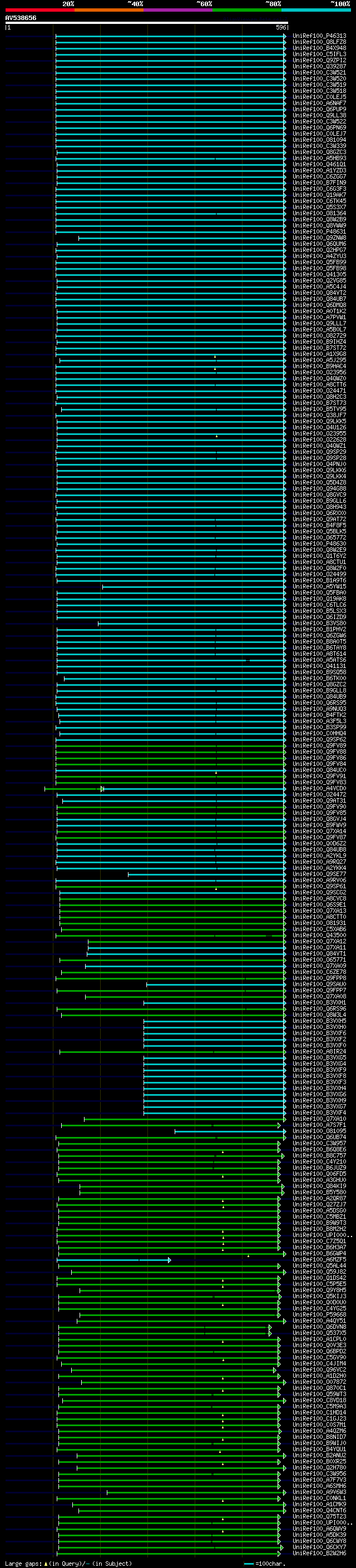Click the UniRef100_O24472 label
Image resolution: width=356 pixels, height=1568 pixels.
pyautogui.click(x=319, y=794)
